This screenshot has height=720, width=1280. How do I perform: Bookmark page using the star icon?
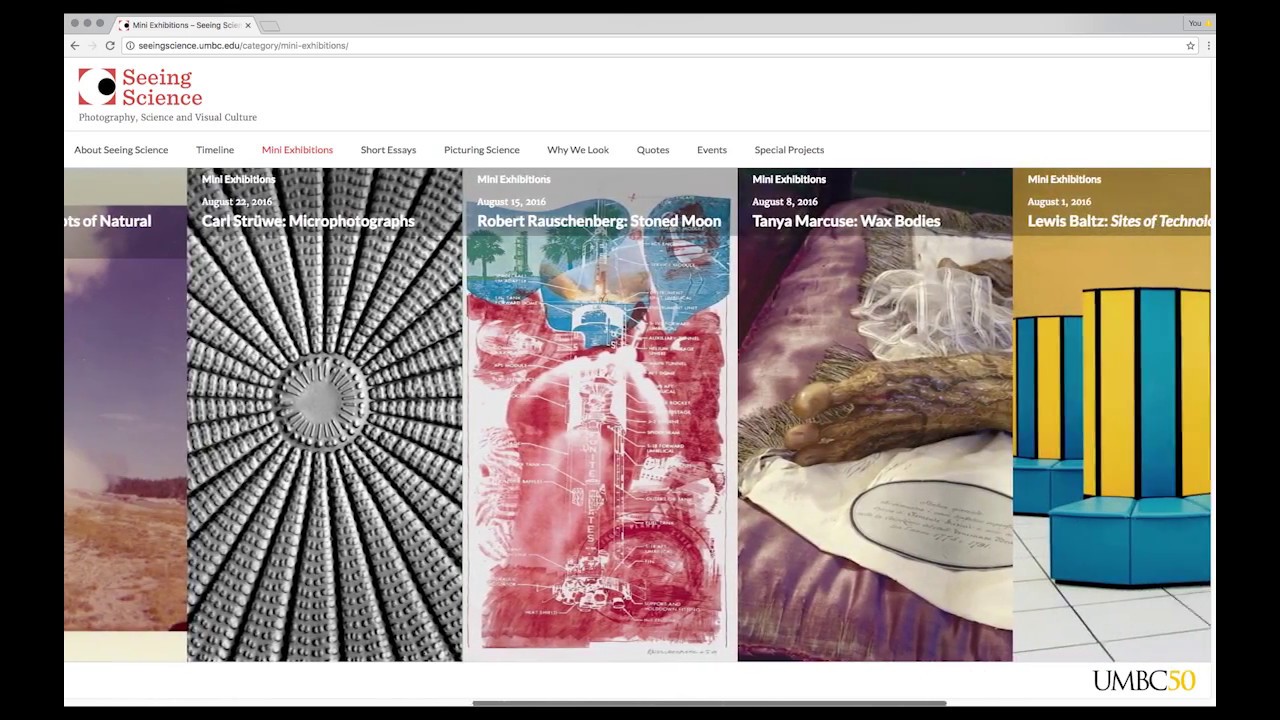(x=1190, y=45)
